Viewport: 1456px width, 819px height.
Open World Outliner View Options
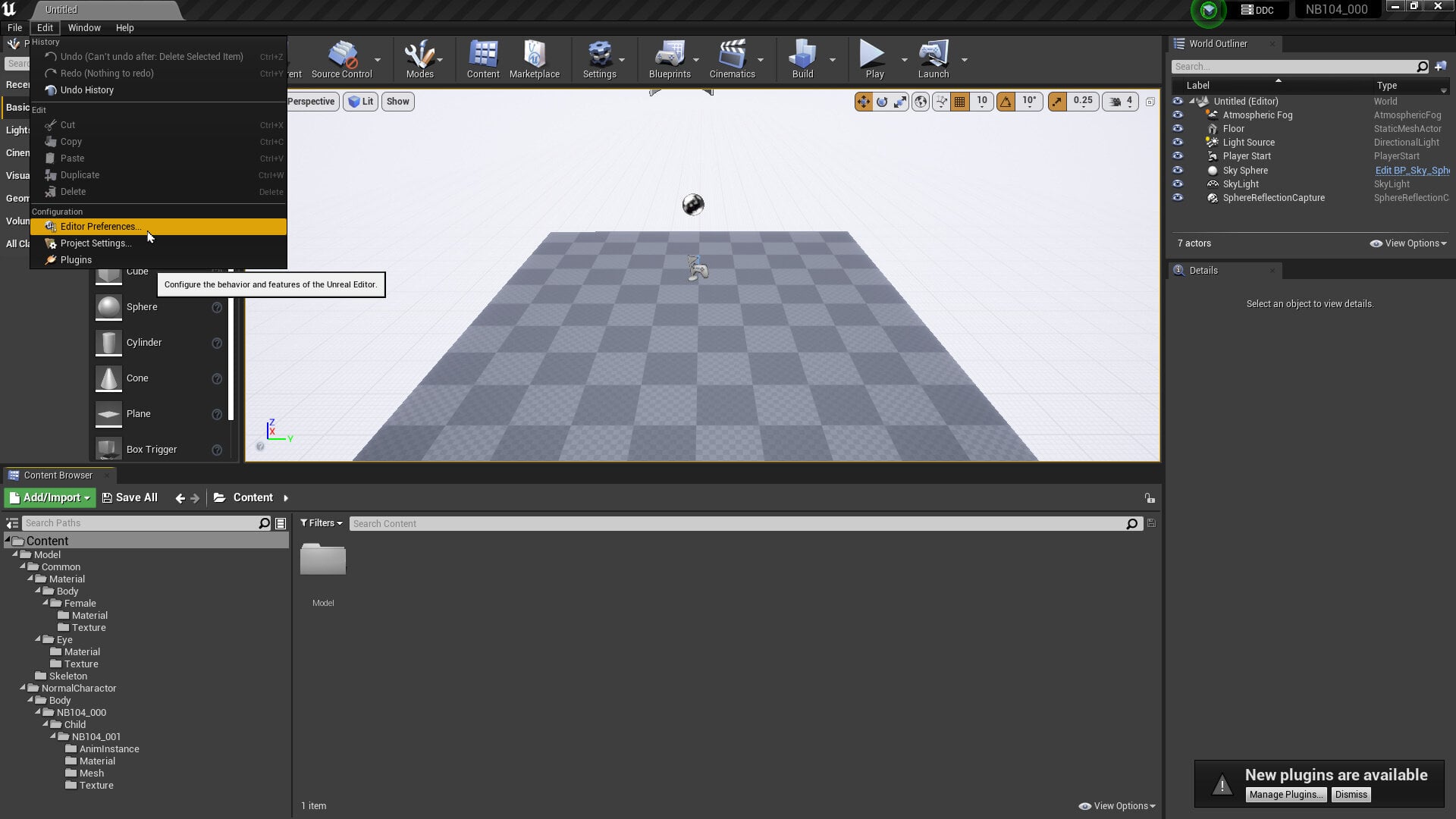point(1408,243)
